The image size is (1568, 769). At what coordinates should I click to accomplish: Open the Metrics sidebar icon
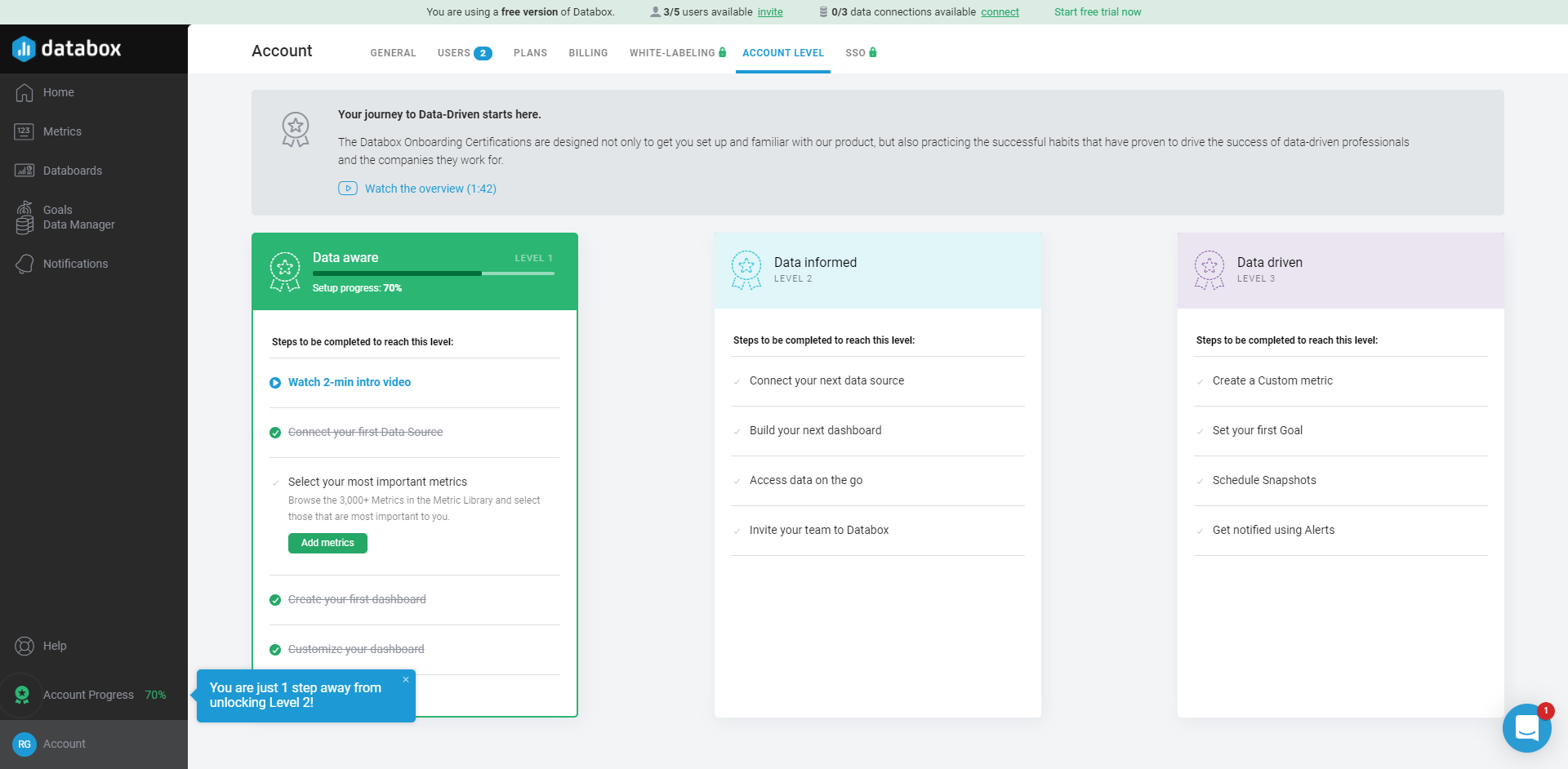(24, 131)
